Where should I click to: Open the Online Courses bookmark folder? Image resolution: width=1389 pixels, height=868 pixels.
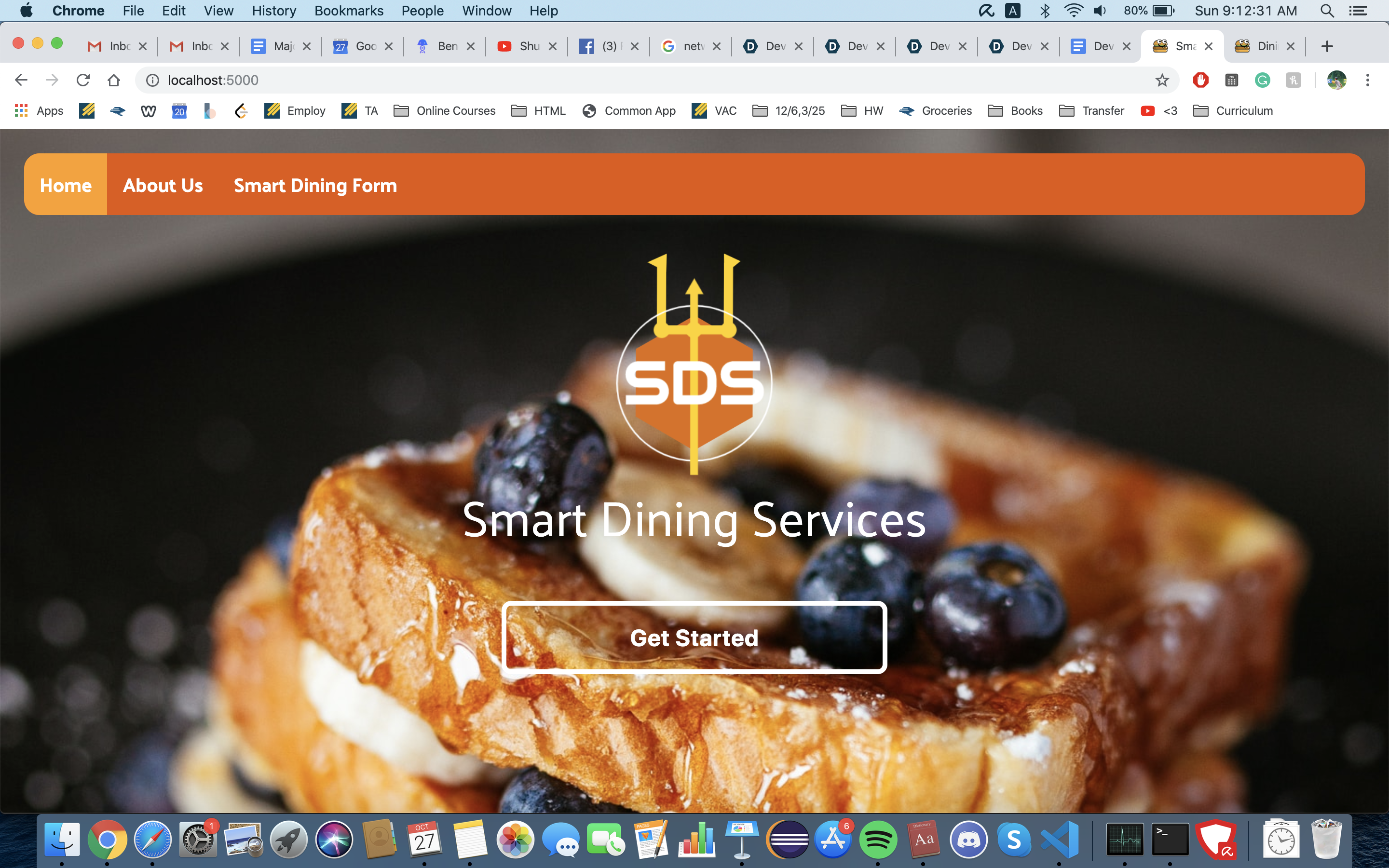click(445, 111)
